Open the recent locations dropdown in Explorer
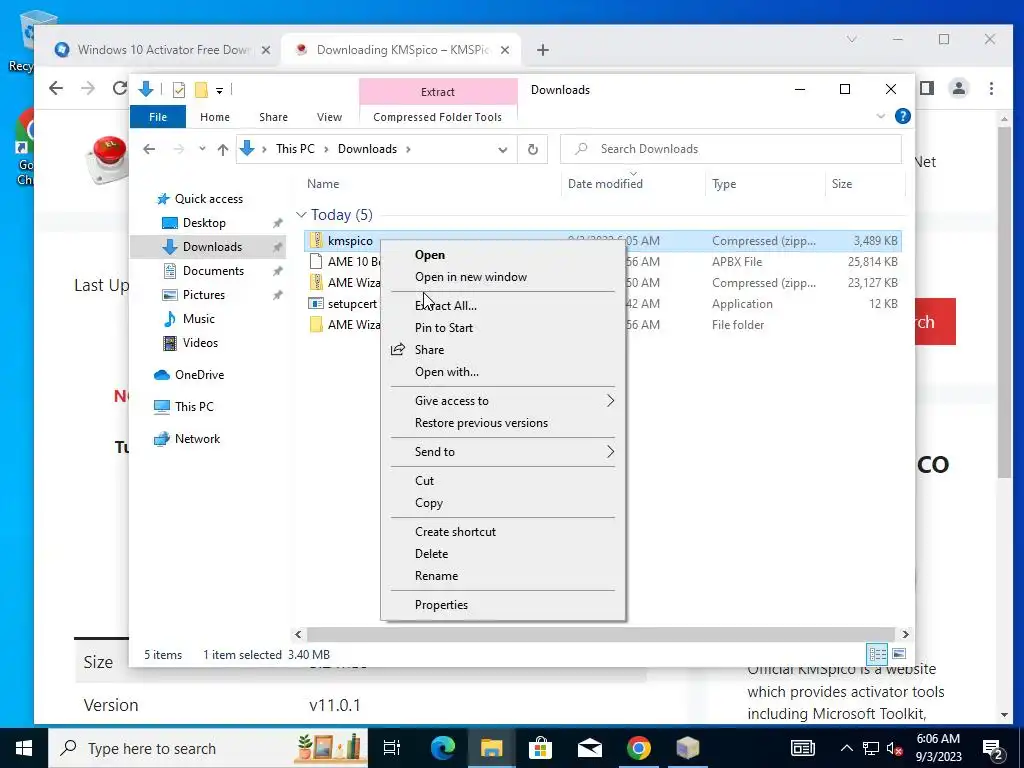Viewport: 1024px width, 768px height. click(202, 149)
